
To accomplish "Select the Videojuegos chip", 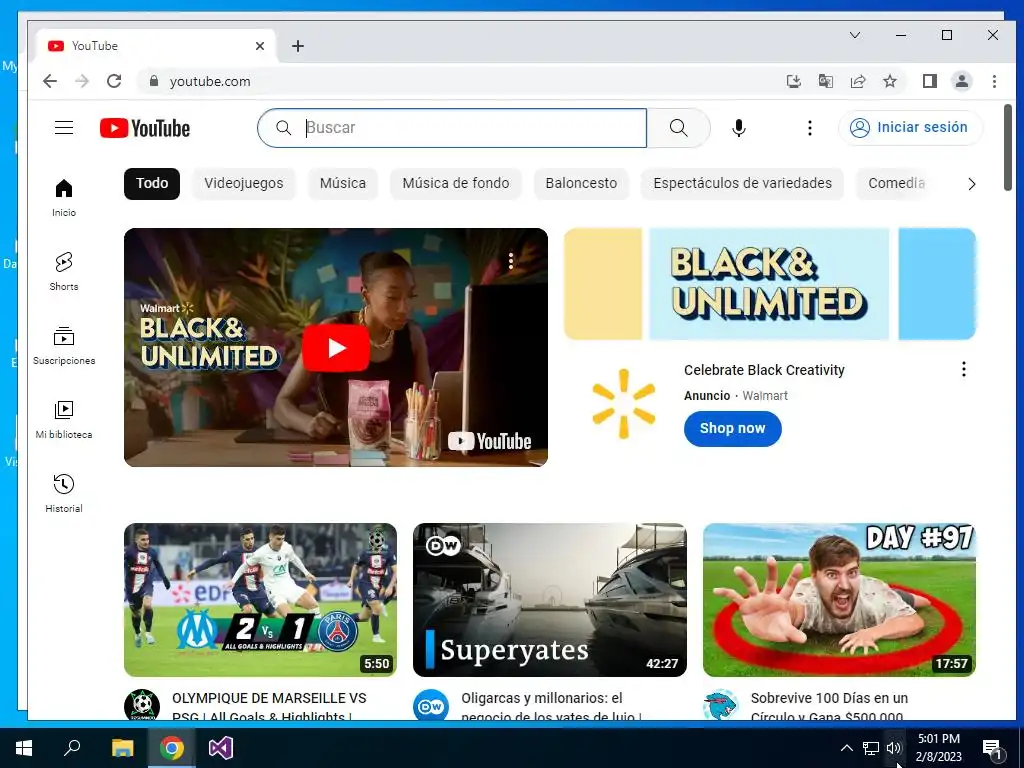I will (244, 184).
